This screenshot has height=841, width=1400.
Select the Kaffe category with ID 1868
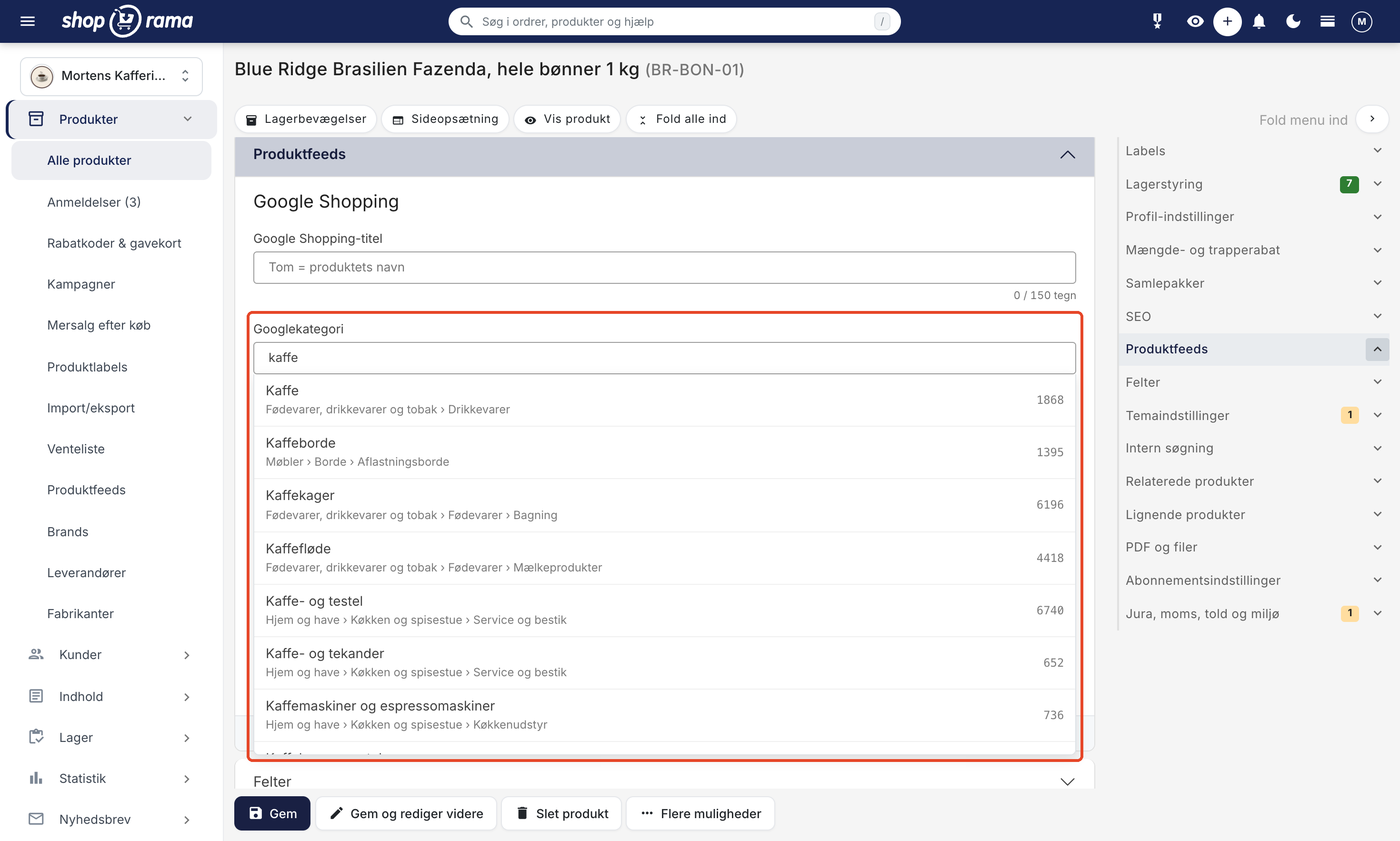click(x=664, y=400)
